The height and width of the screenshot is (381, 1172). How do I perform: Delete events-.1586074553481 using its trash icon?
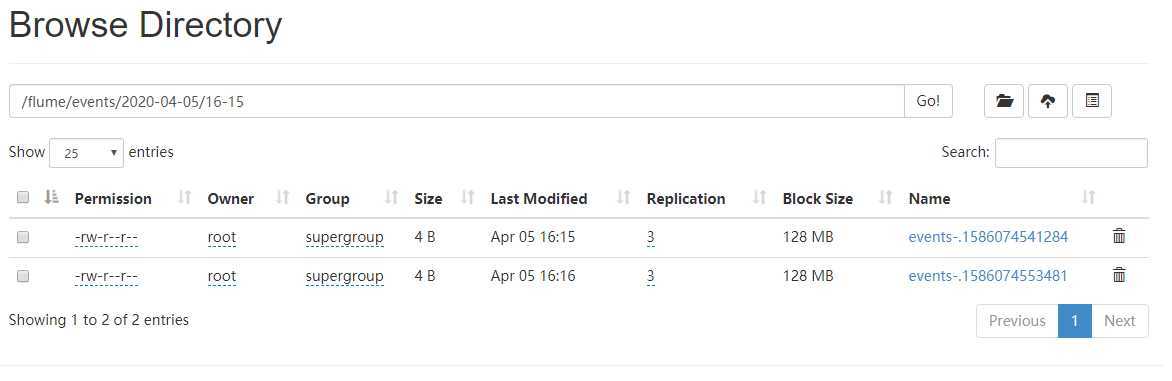[x=1119, y=275]
